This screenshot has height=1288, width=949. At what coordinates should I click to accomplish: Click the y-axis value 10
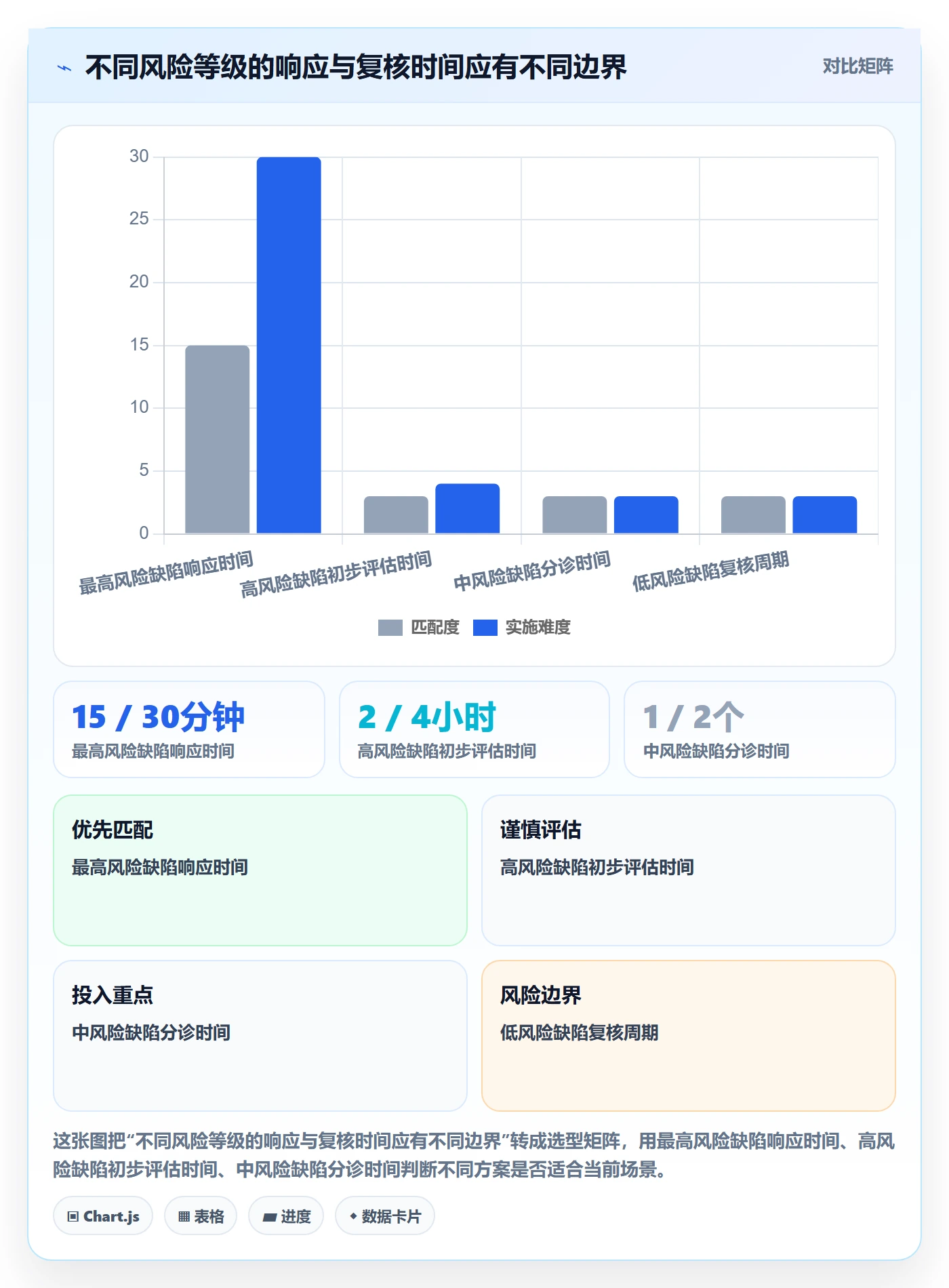pyautogui.click(x=139, y=407)
